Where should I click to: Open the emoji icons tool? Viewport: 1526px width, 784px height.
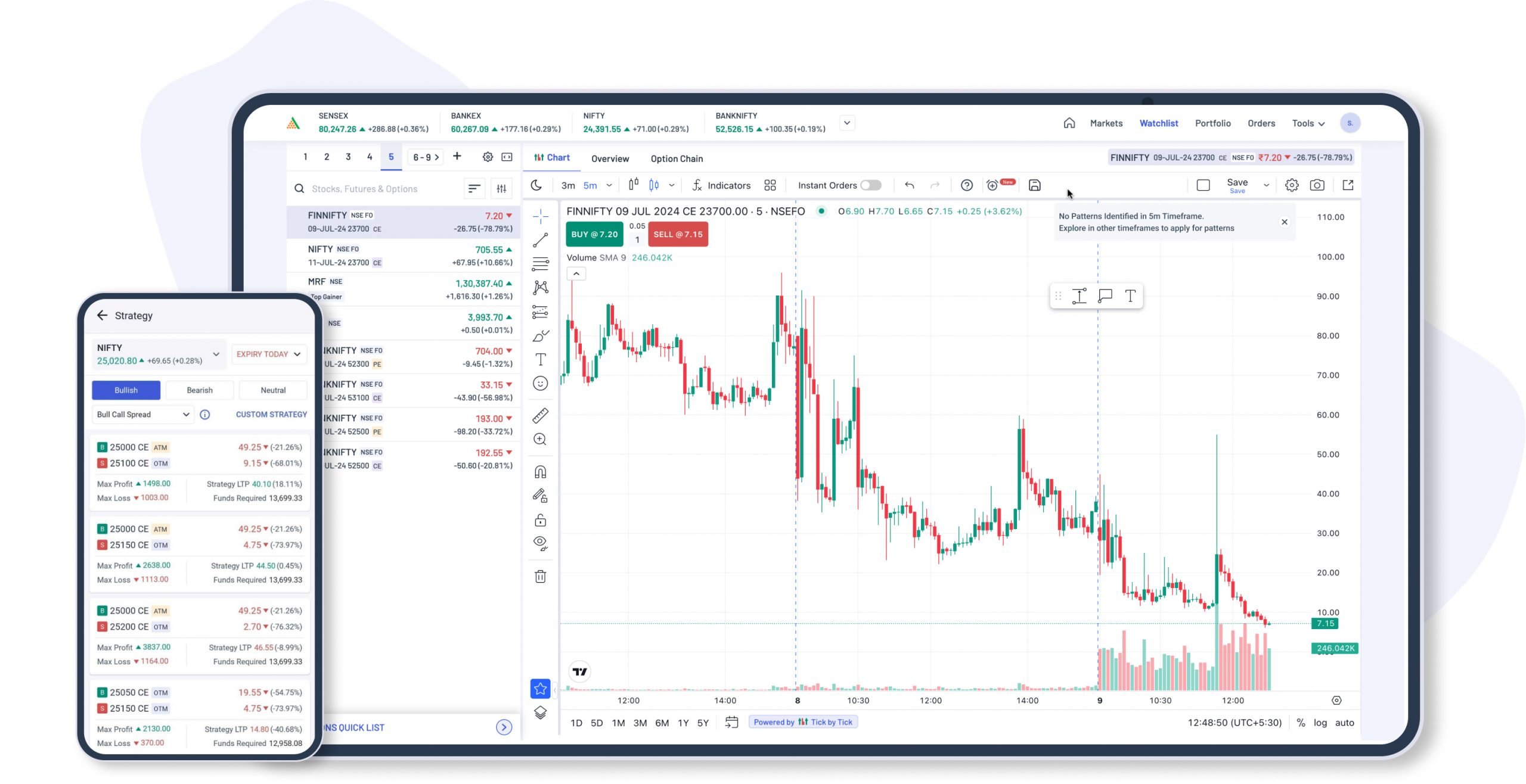click(540, 383)
